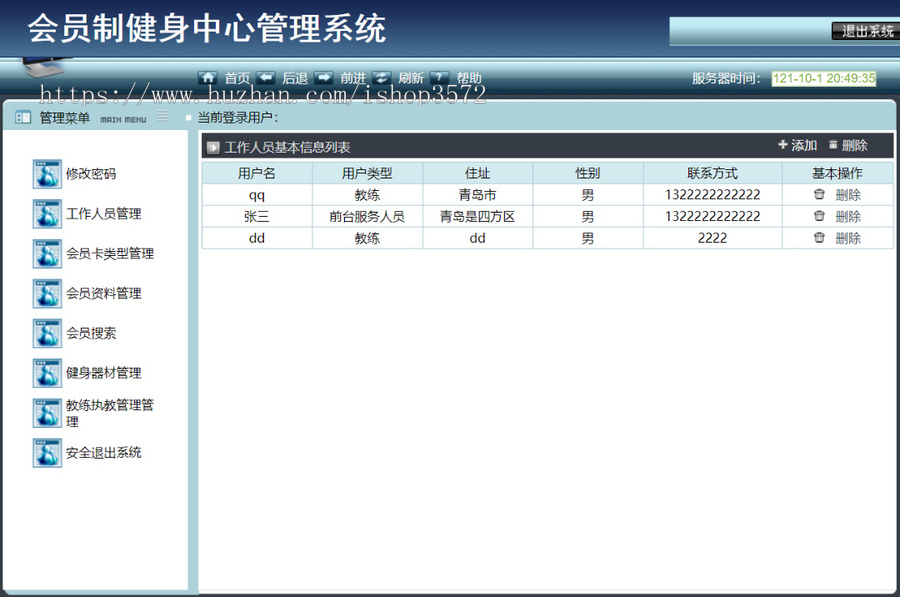The height and width of the screenshot is (597, 900).
Task: Click trash icon in dd row
Action: pyautogui.click(x=819, y=238)
